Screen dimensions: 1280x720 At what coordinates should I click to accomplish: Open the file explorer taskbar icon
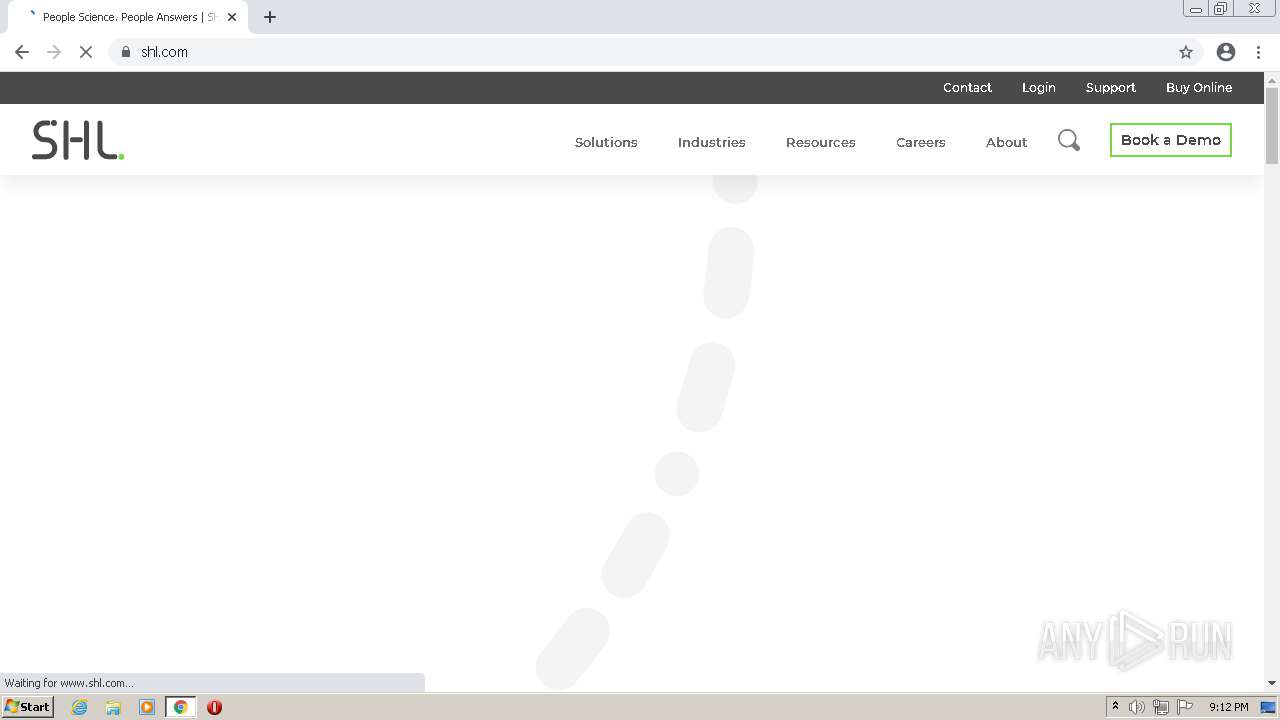[x=113, y=707]
